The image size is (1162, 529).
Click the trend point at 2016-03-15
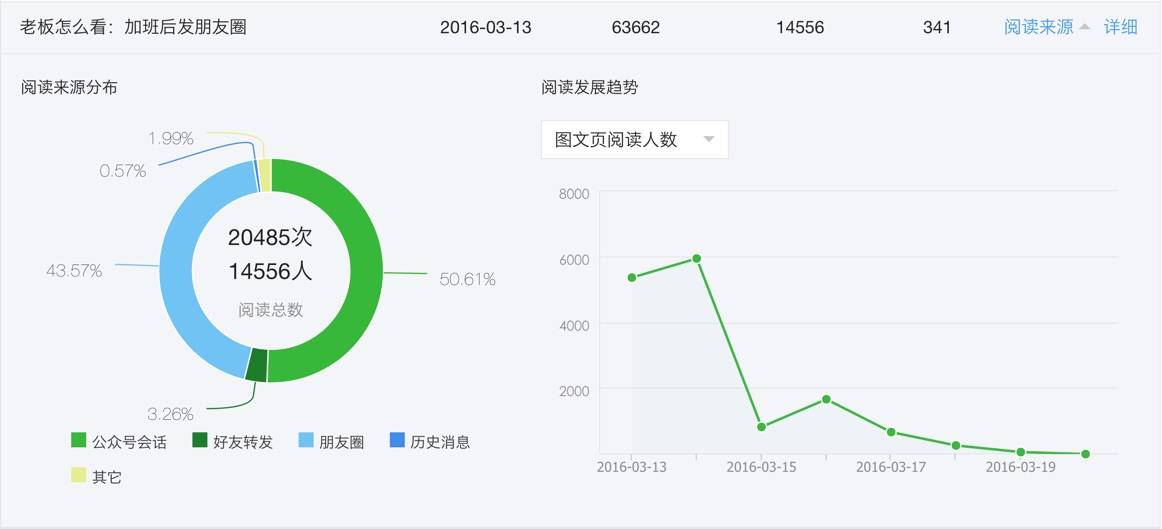(761, 427)
